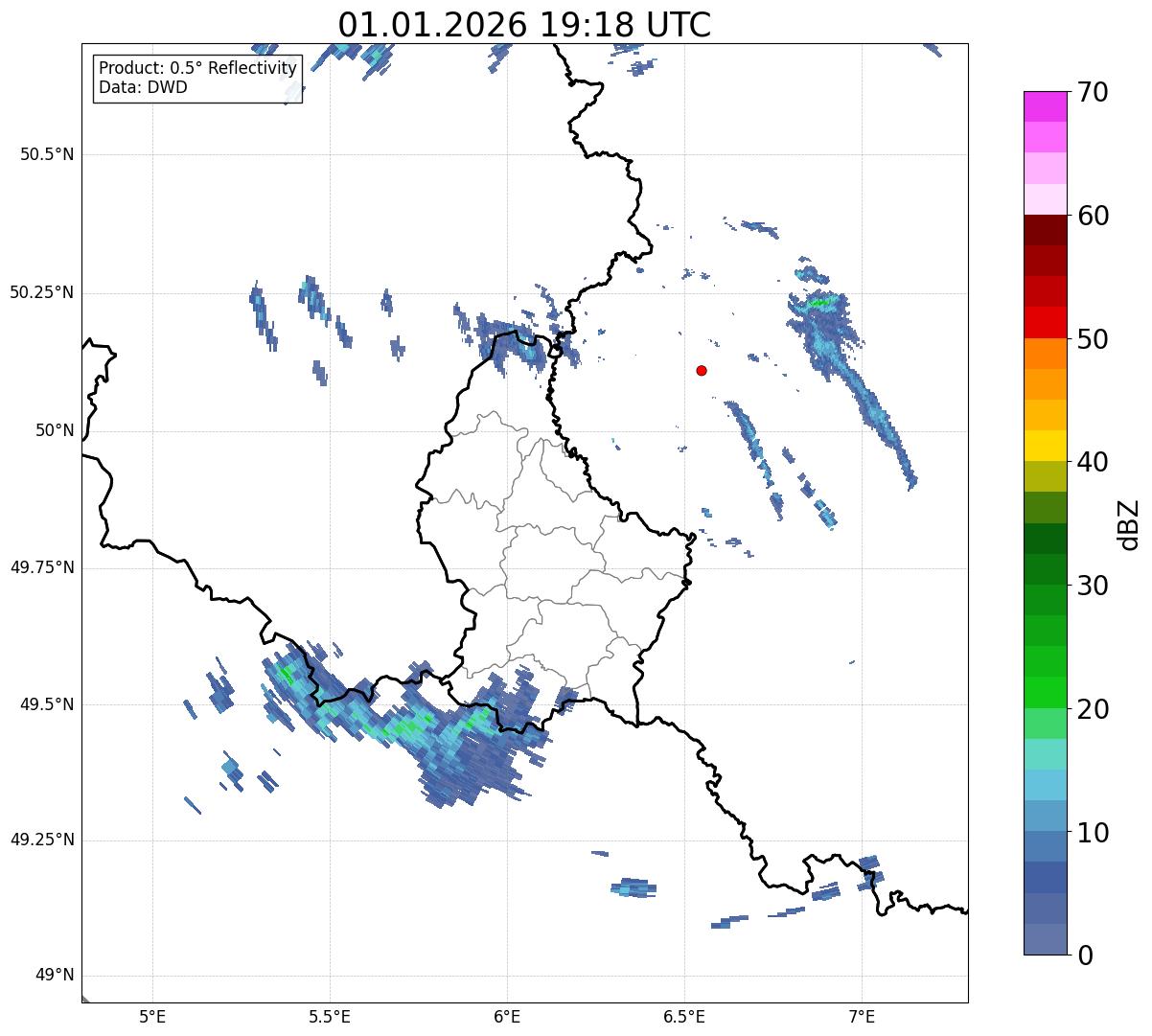
Task: Click the 6°E longitude label
Action: (507, 1016)
